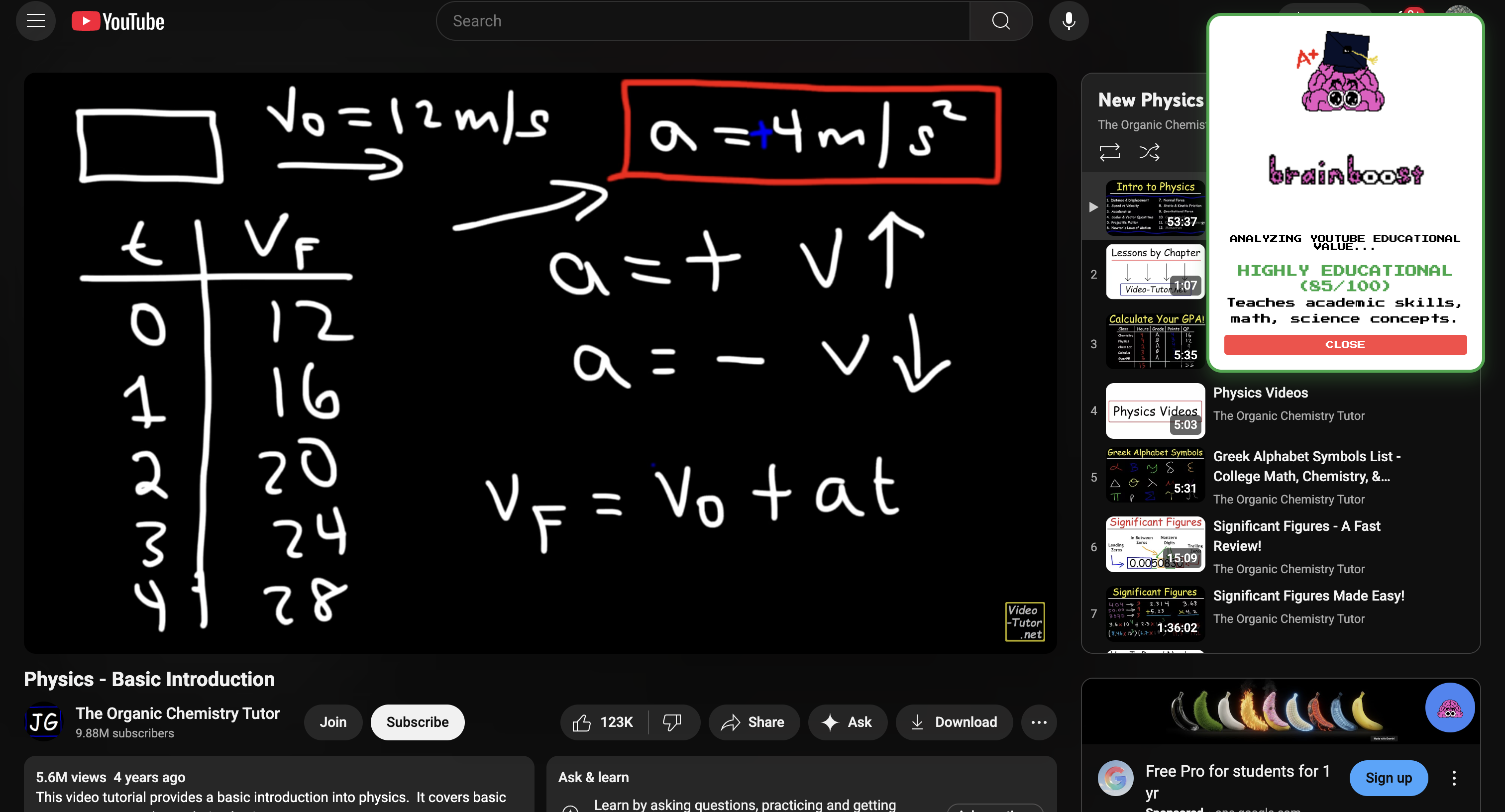Expand the video description box

pos(279,786)
